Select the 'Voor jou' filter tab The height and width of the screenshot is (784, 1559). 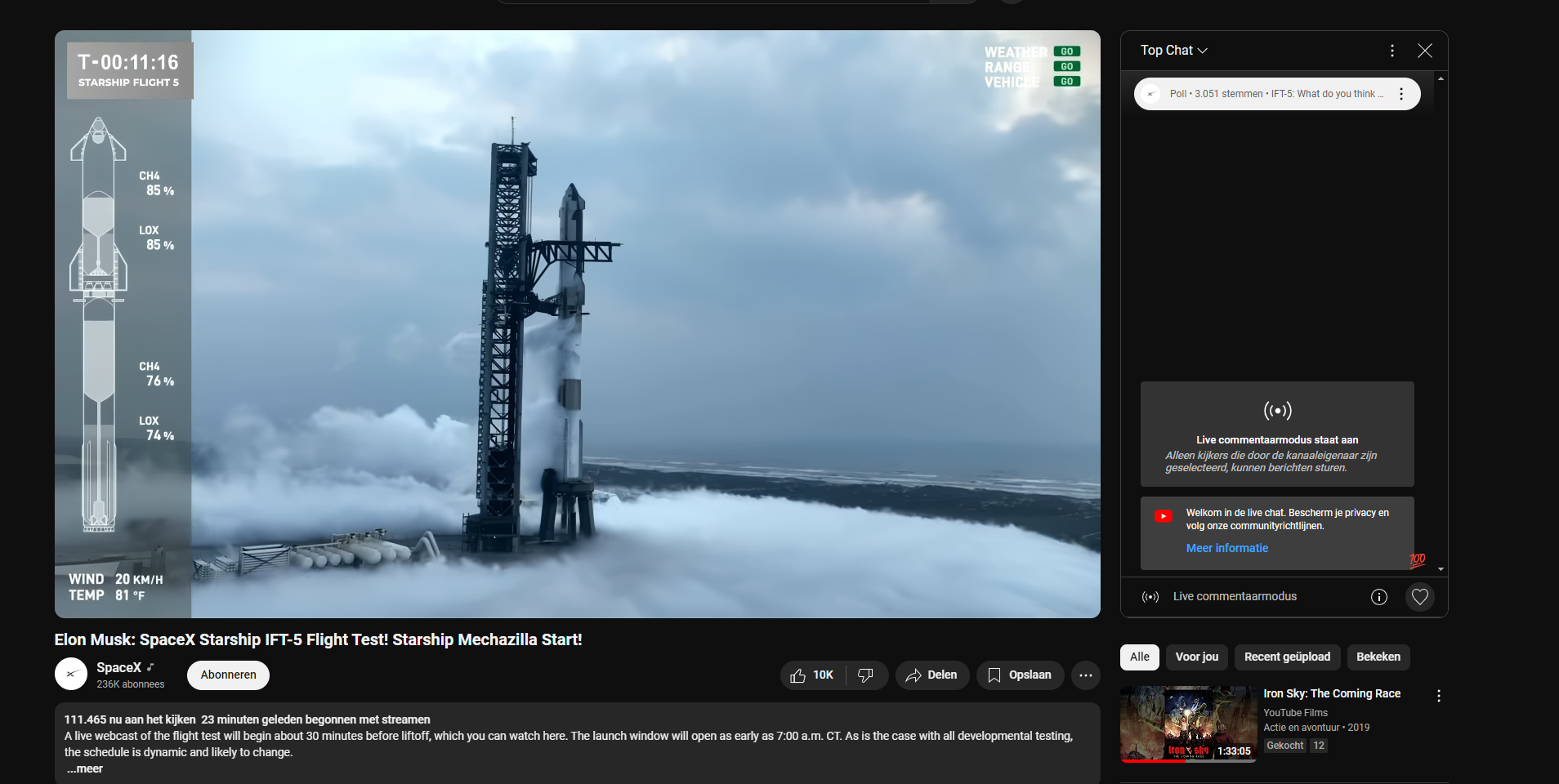coord(1196,657)
